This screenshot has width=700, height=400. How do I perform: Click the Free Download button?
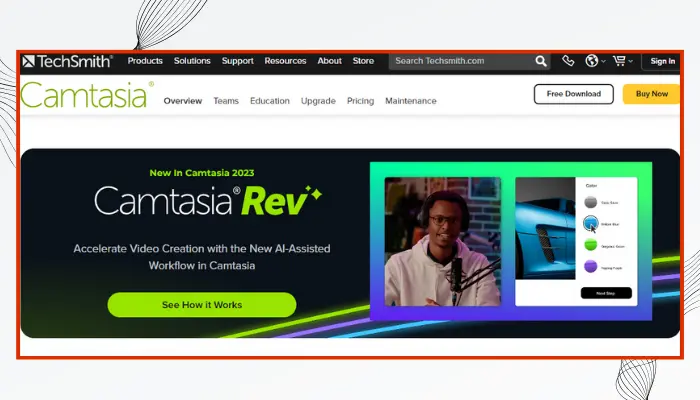coord(574,94)
